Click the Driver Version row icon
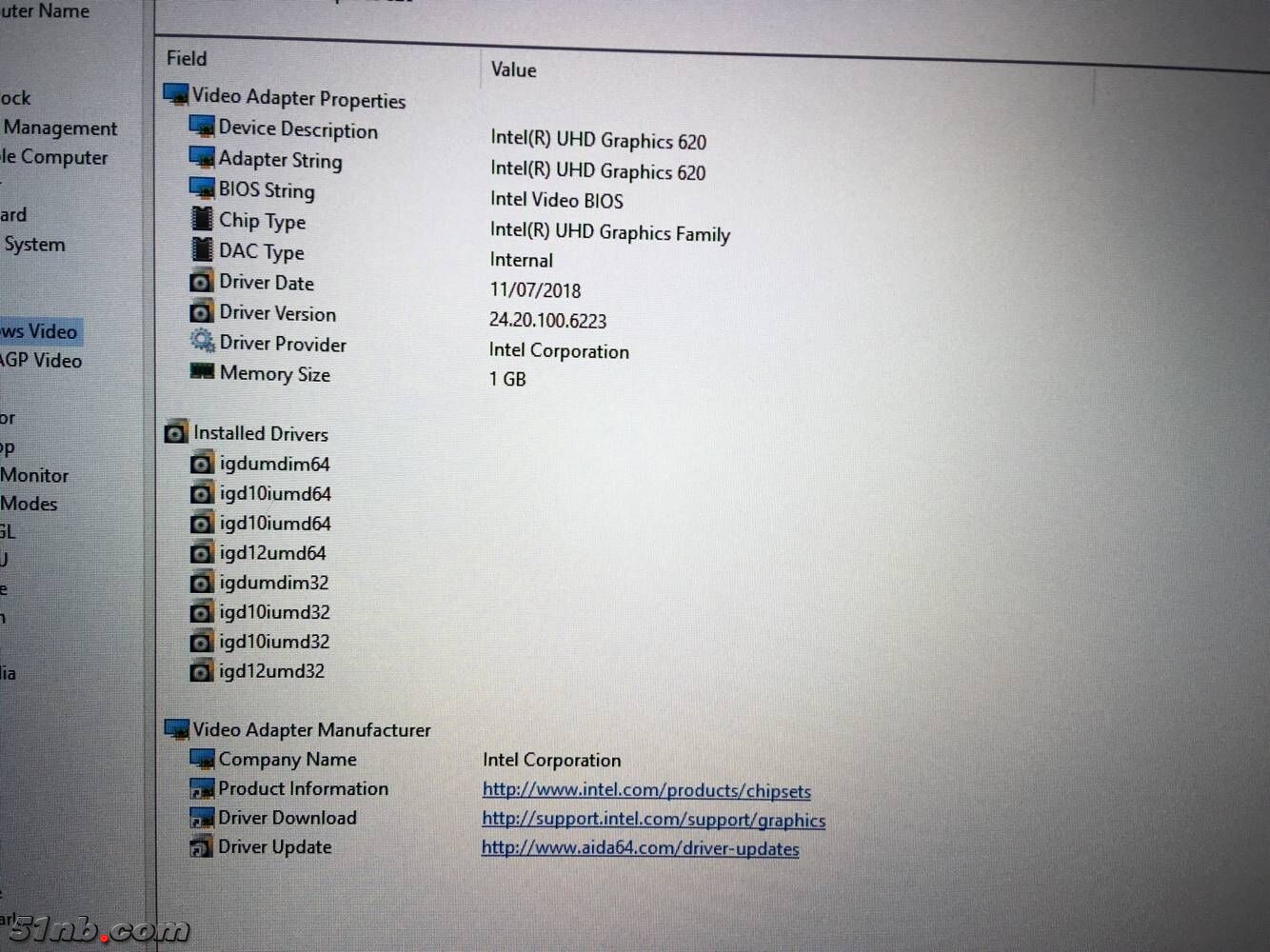Image resolution: width=1270 pixels, height=952 pixels. 202,312
